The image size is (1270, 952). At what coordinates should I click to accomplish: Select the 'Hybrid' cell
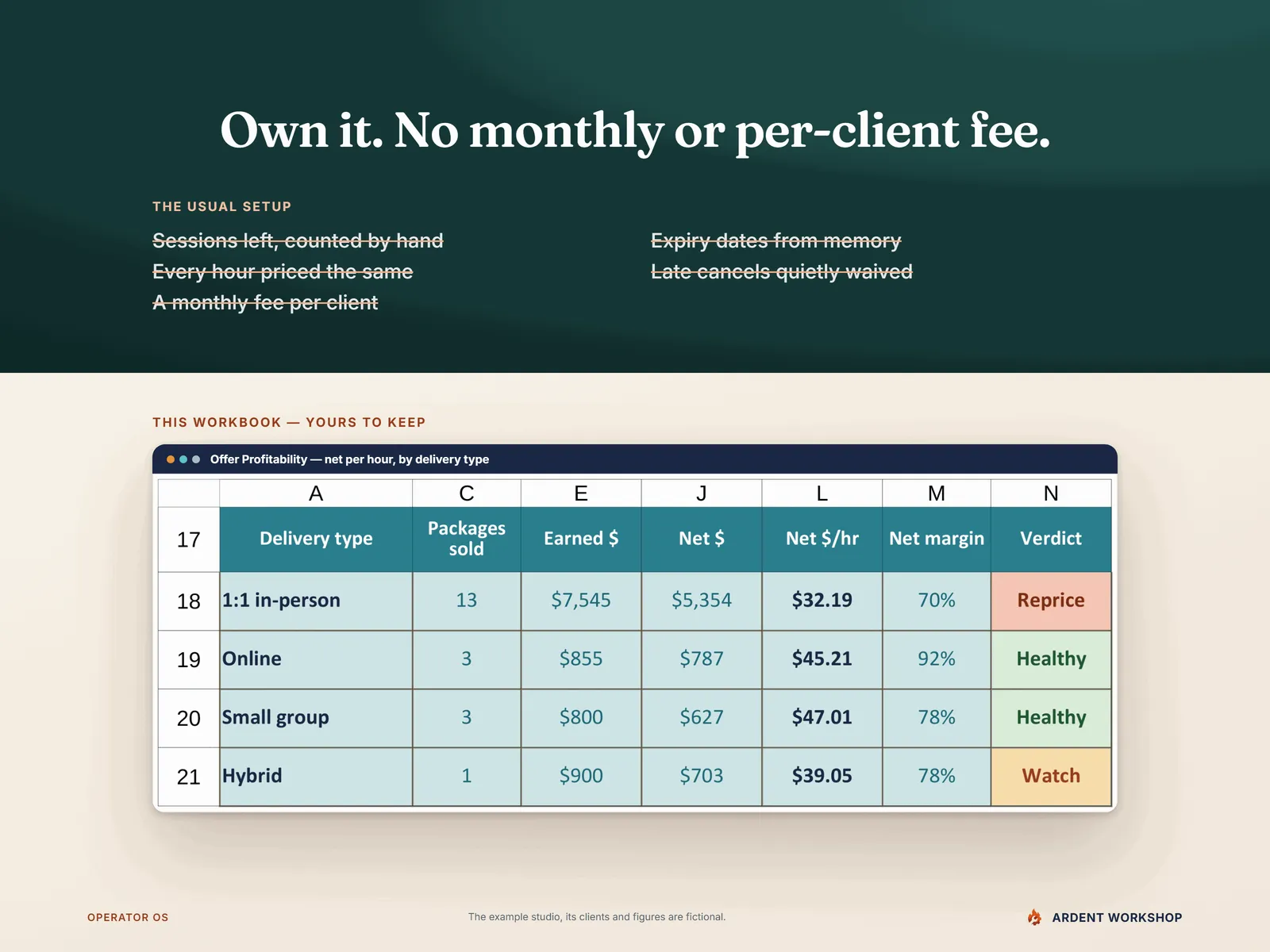316,777
